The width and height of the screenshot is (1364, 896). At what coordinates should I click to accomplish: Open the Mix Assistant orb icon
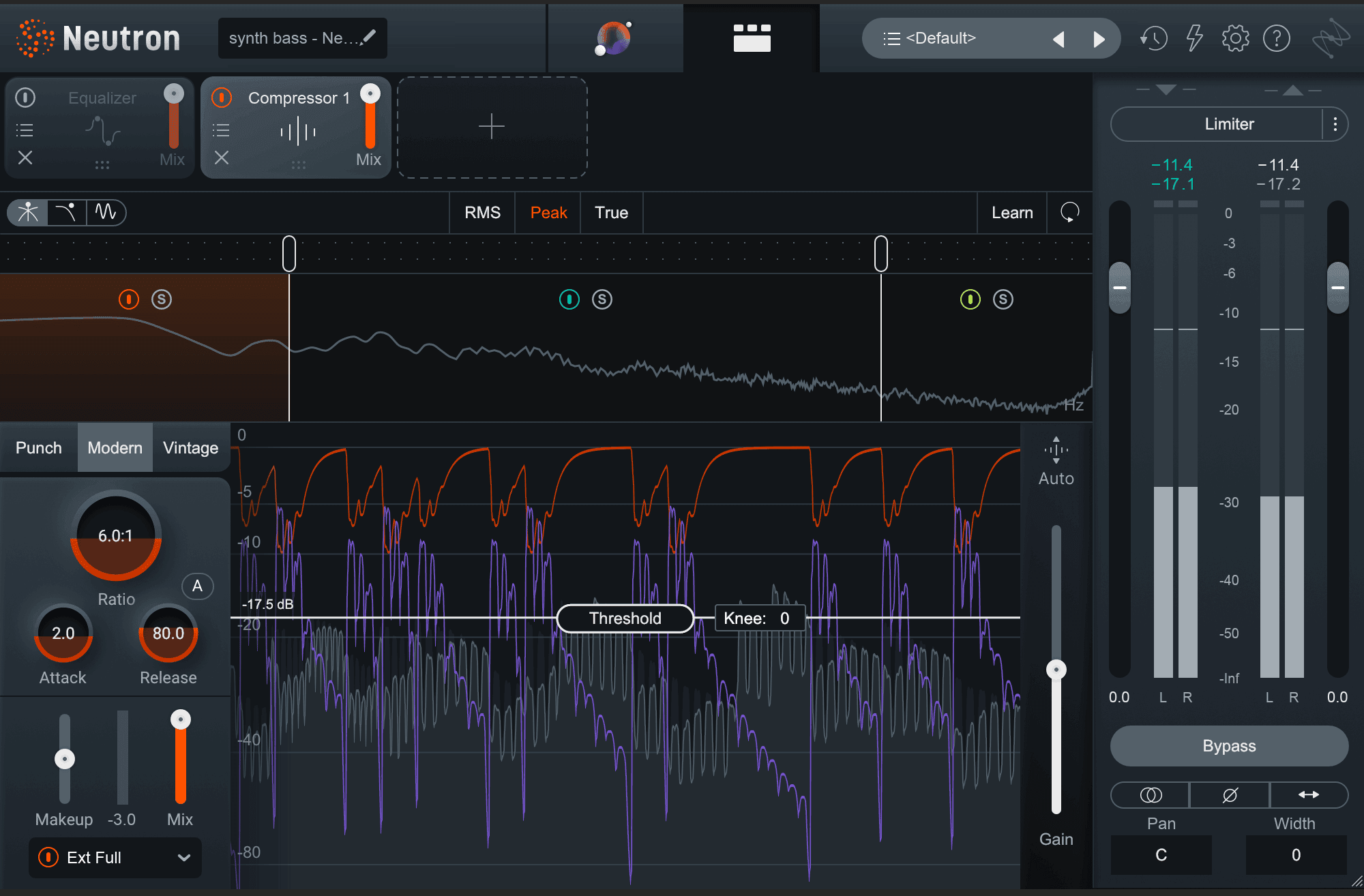[x=614, y=38]
